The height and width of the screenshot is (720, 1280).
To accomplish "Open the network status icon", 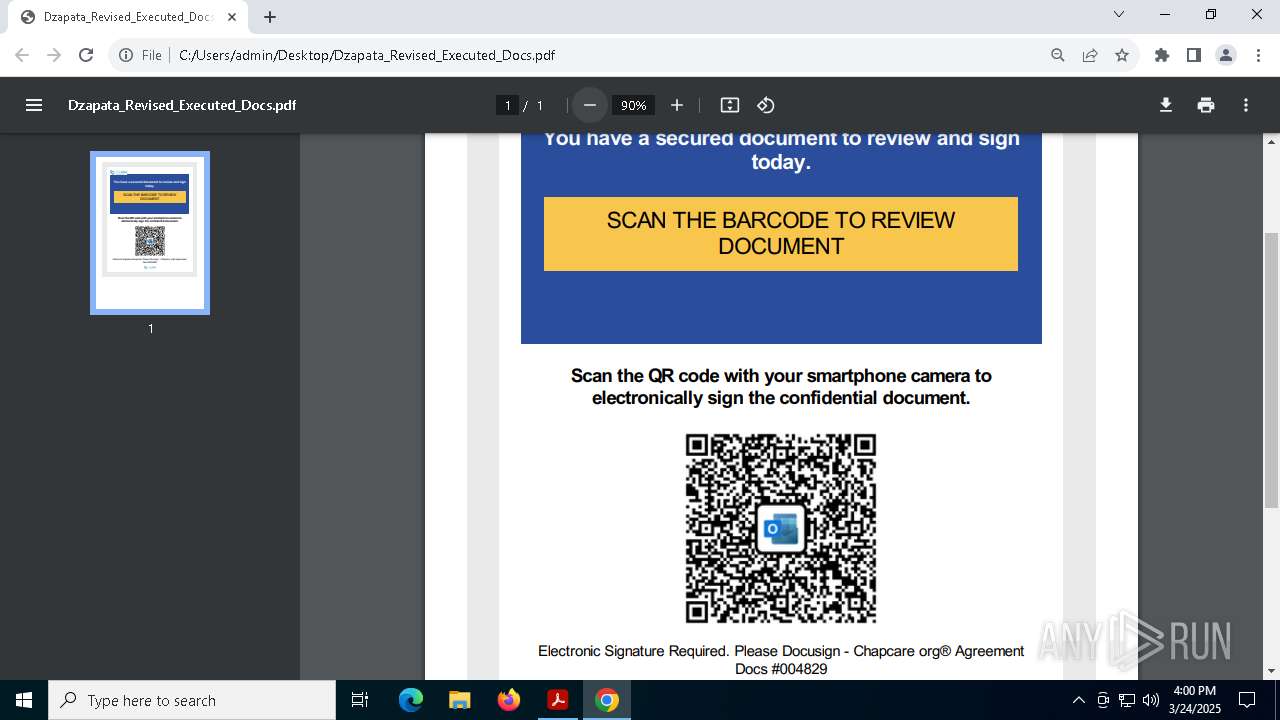I will click(x=1127, y=700).
